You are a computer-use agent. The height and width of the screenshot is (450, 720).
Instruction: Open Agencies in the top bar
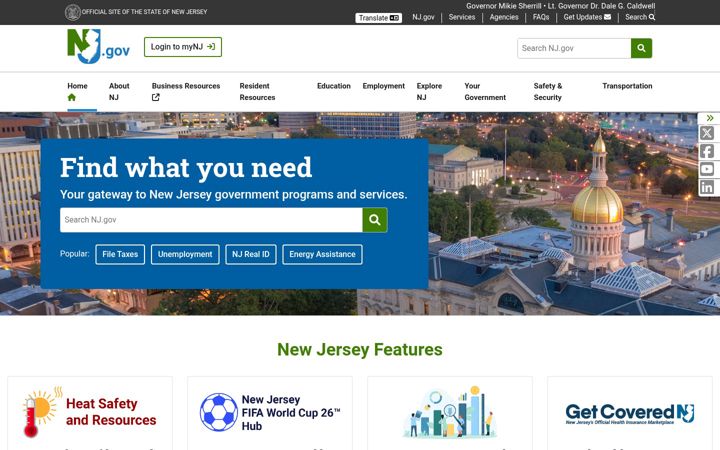[x=504, y=17]
